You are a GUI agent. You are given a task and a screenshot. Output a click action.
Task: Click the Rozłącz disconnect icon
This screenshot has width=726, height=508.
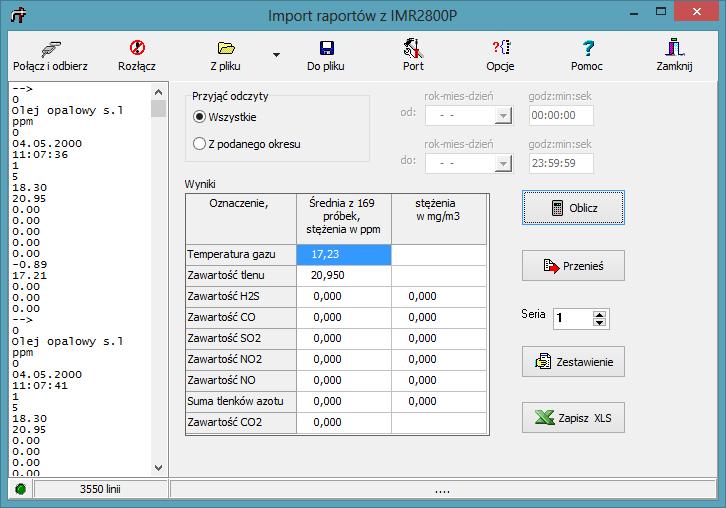(x=137, y=48)
